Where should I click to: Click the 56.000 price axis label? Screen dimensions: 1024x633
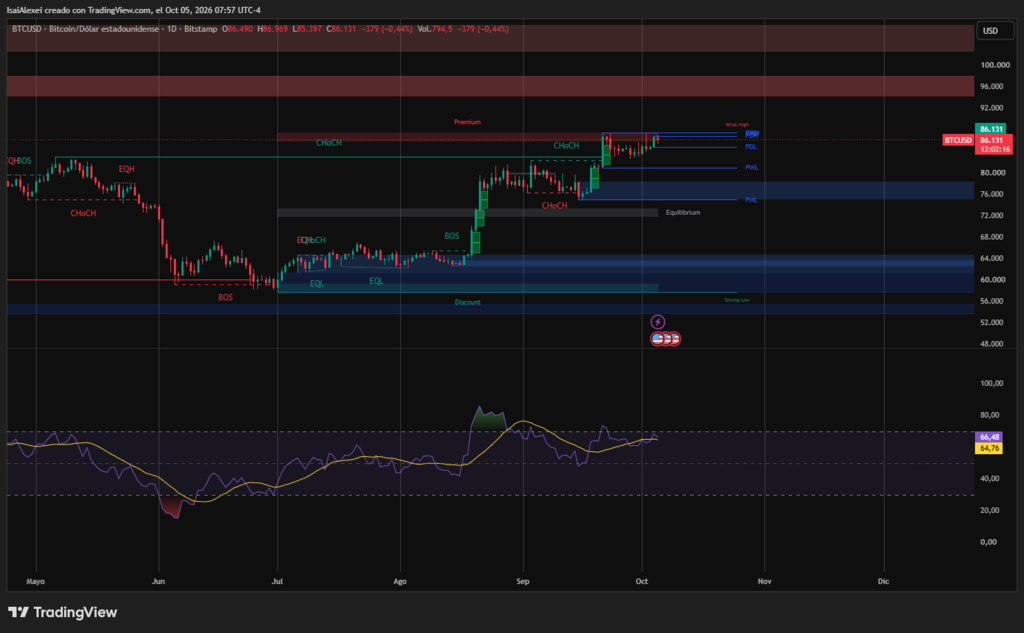pyautogui.click(x=991, y=301)
